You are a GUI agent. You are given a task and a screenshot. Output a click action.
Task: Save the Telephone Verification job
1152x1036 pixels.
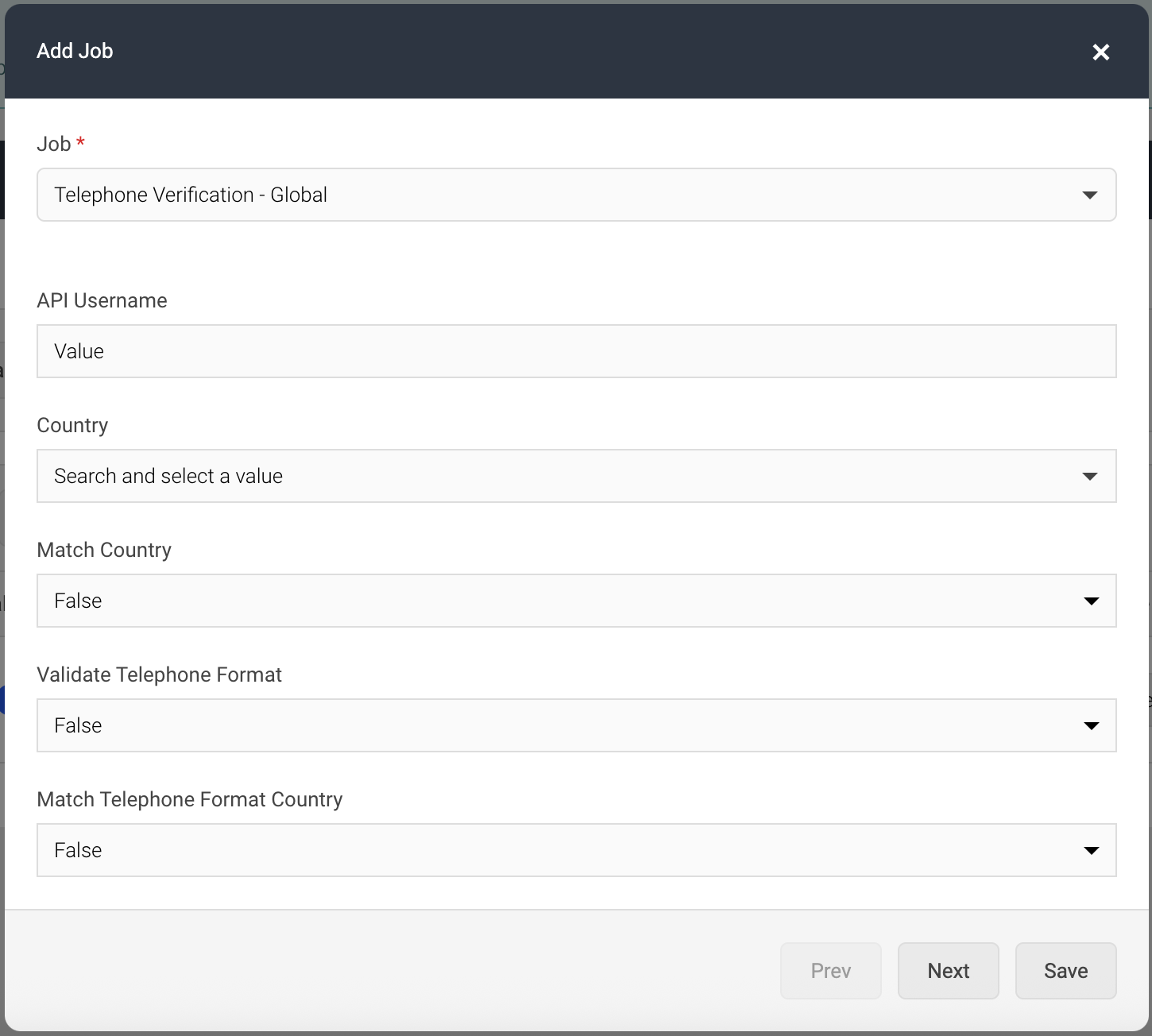pos(1065,971)
